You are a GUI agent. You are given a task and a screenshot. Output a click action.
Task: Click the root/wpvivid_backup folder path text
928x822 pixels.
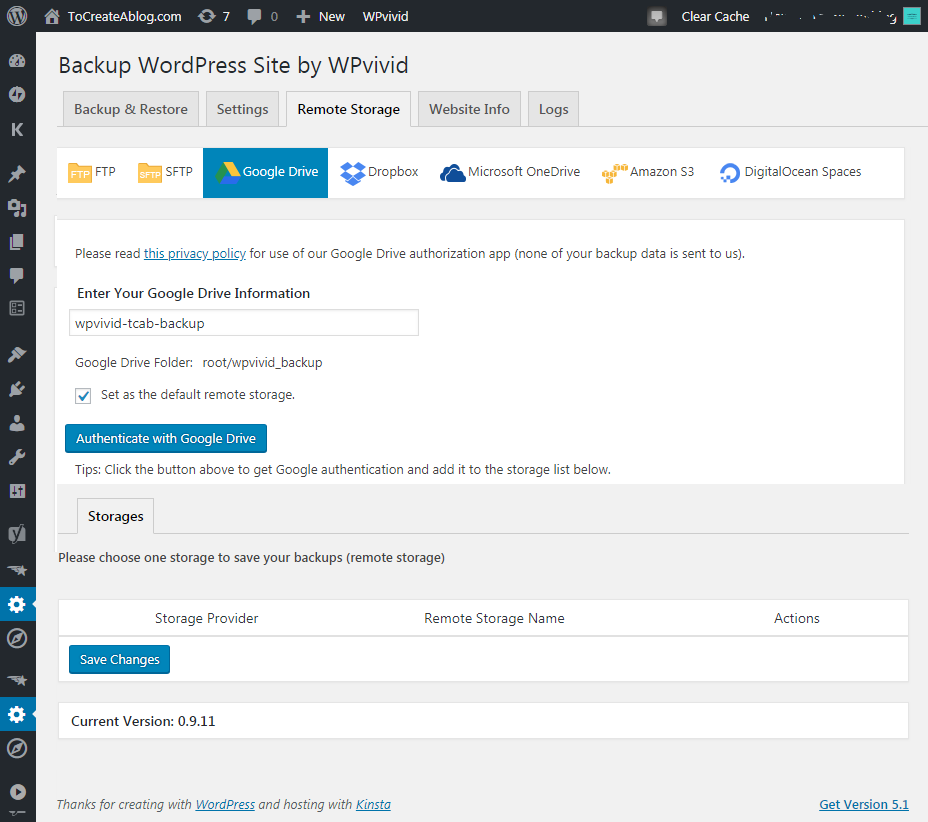[262, 362]
